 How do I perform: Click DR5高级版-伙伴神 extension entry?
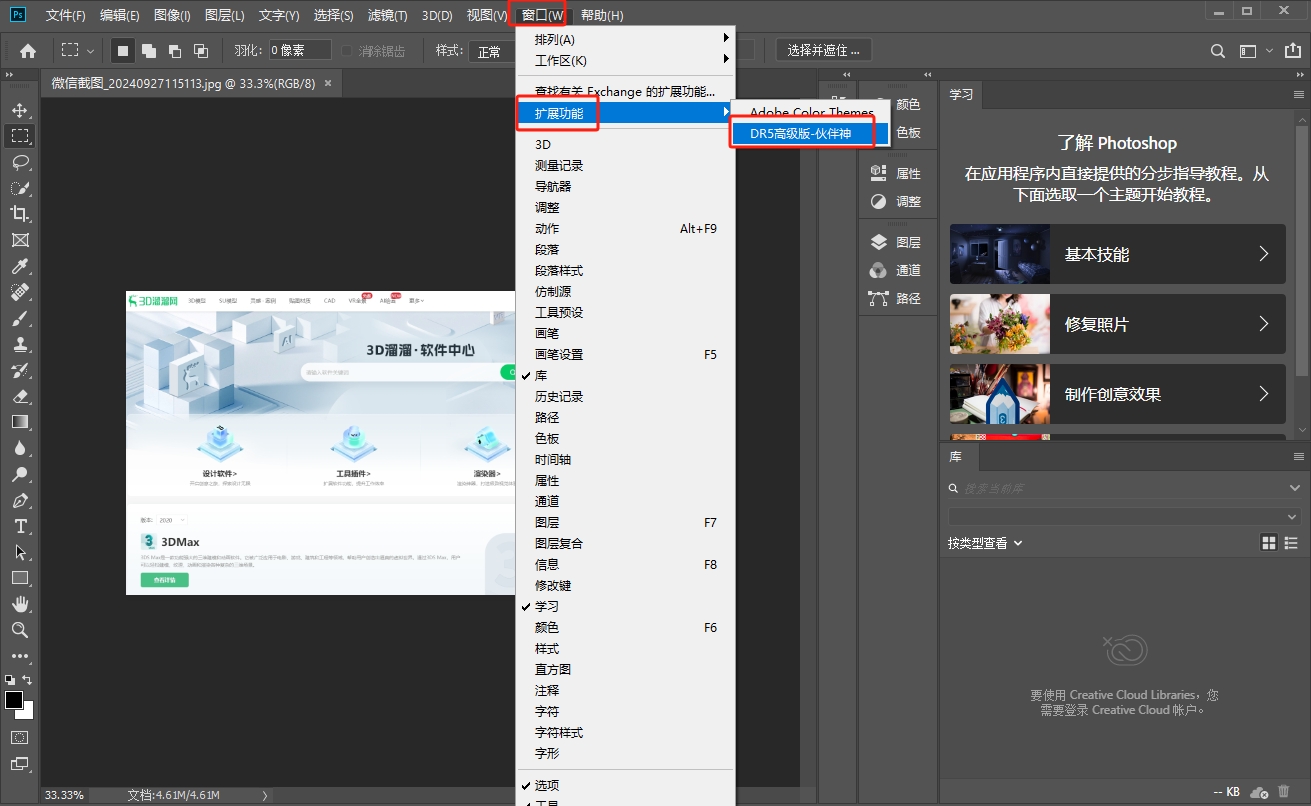[x=800, y=133]
